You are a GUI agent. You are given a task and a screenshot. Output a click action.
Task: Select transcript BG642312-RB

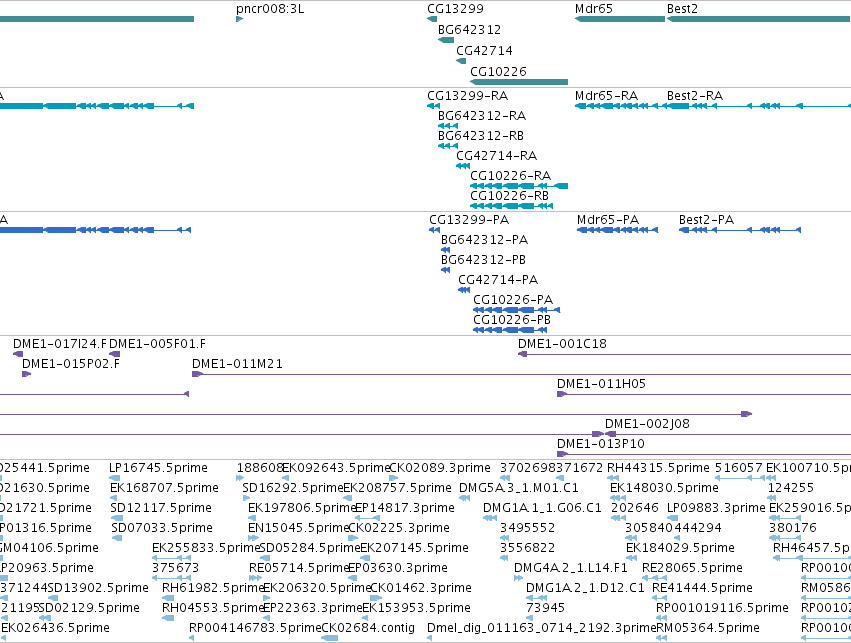[x=448, y=146]
